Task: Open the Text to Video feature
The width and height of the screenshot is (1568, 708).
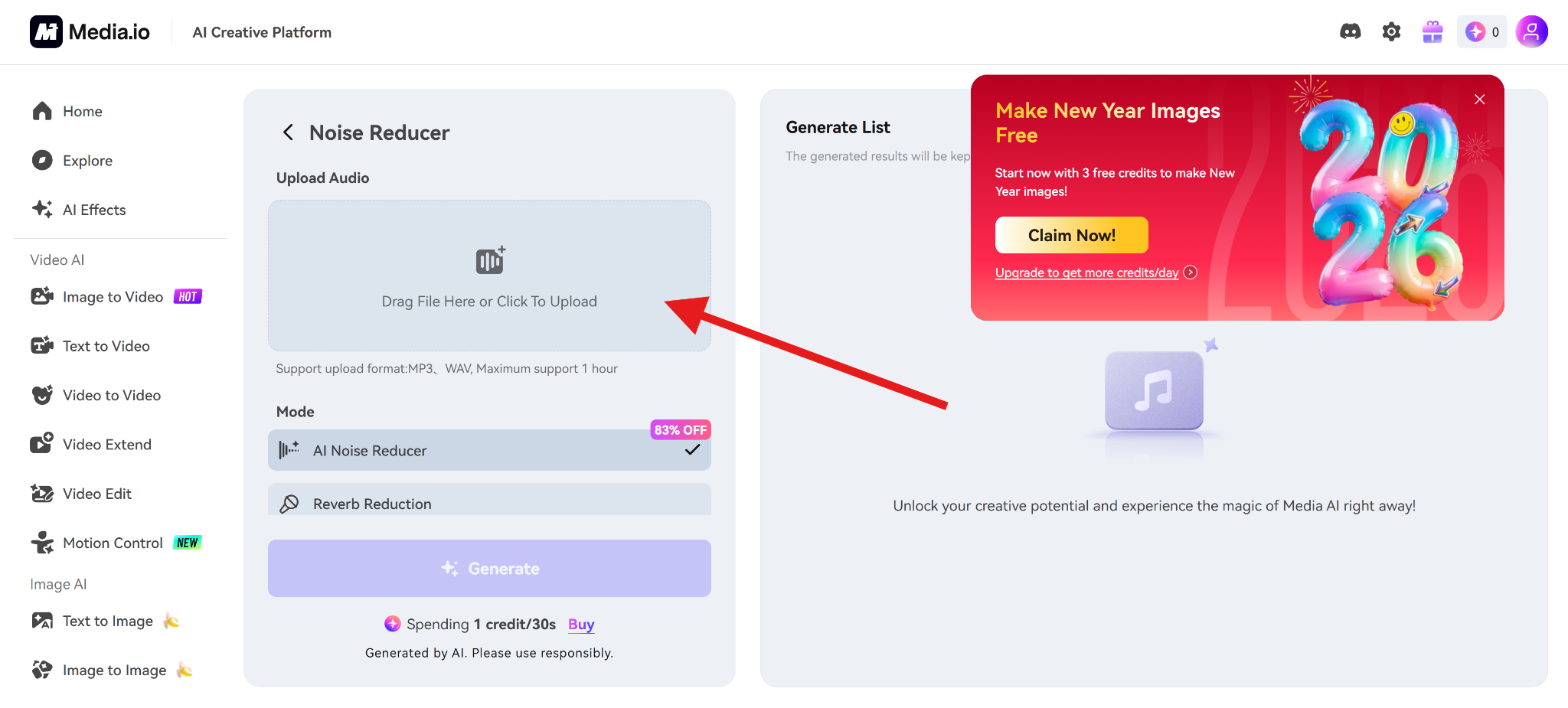Action: click(106, 346)
